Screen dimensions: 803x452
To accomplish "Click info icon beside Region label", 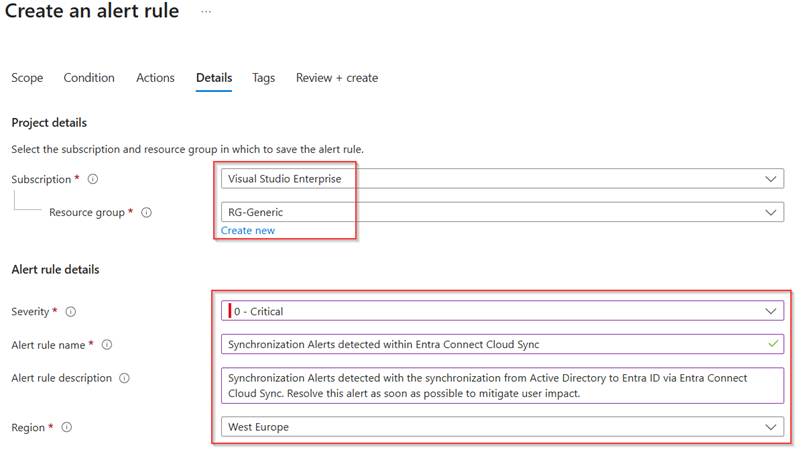I will (67, 428).
